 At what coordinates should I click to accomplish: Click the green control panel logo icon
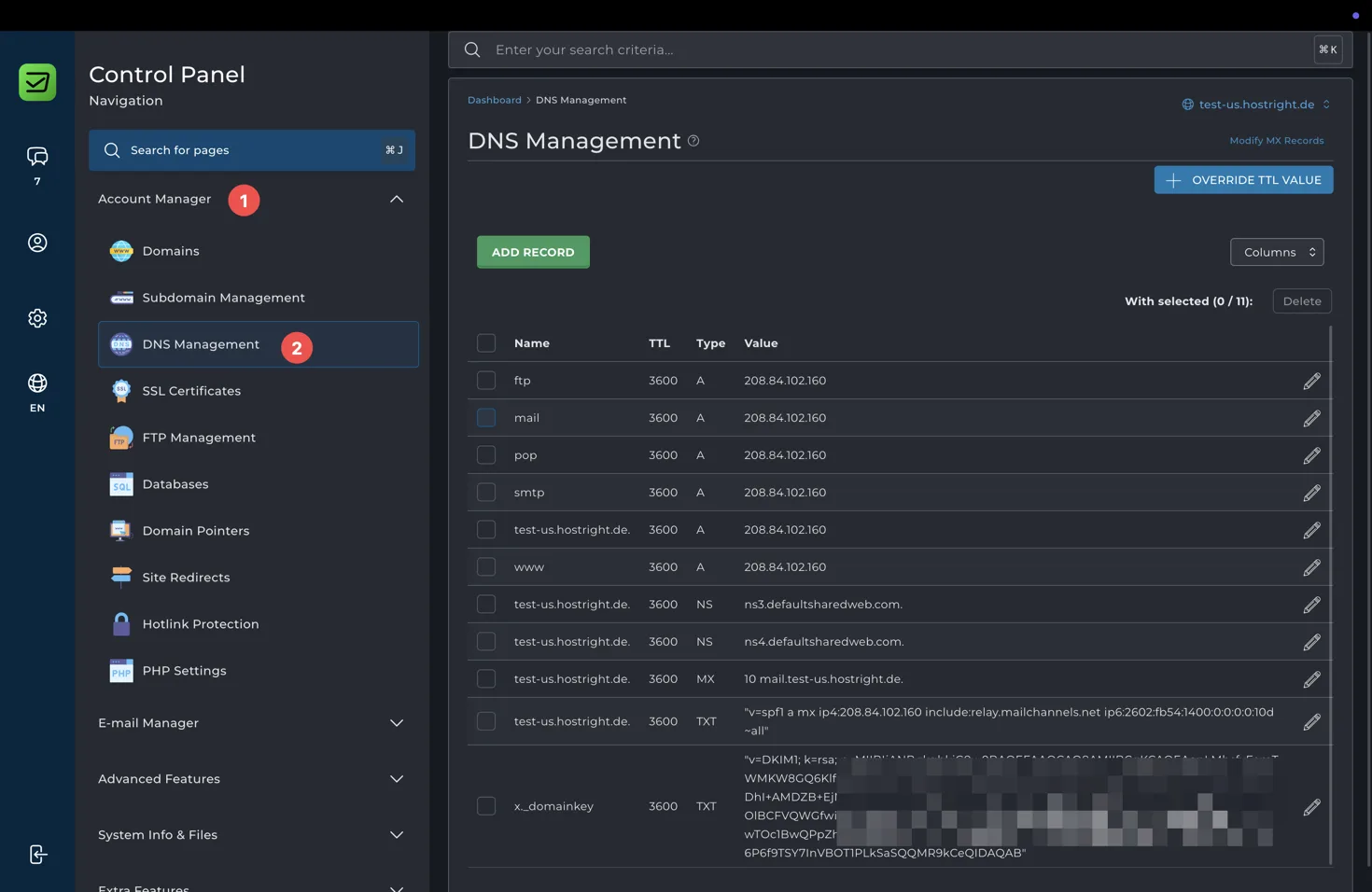[37, 82]
